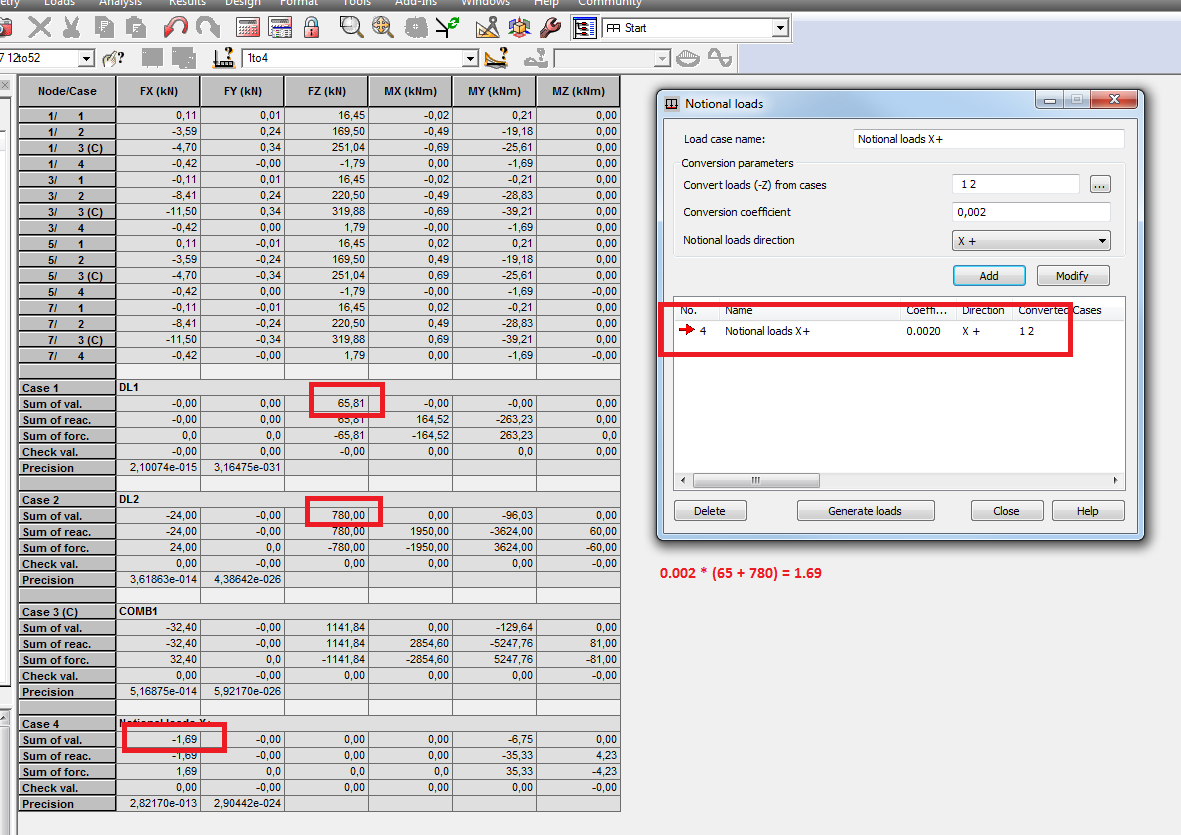Image resolution: width=1181 pixels, height=835 pixels.
Task: Open the 1to4 load case dropdown
Action: 470,59
